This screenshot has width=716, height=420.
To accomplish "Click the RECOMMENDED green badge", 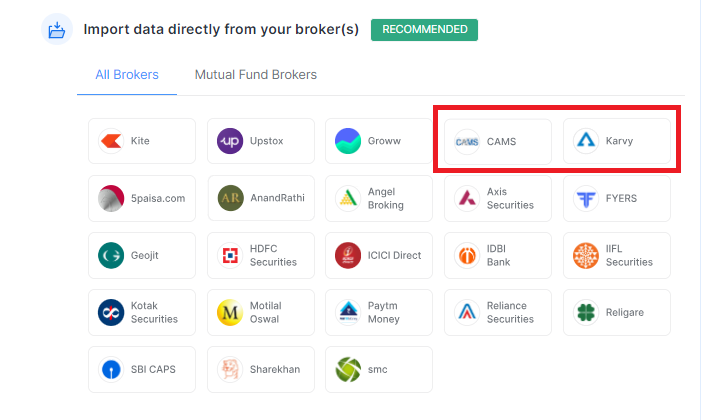I will (x=424, y=30).
